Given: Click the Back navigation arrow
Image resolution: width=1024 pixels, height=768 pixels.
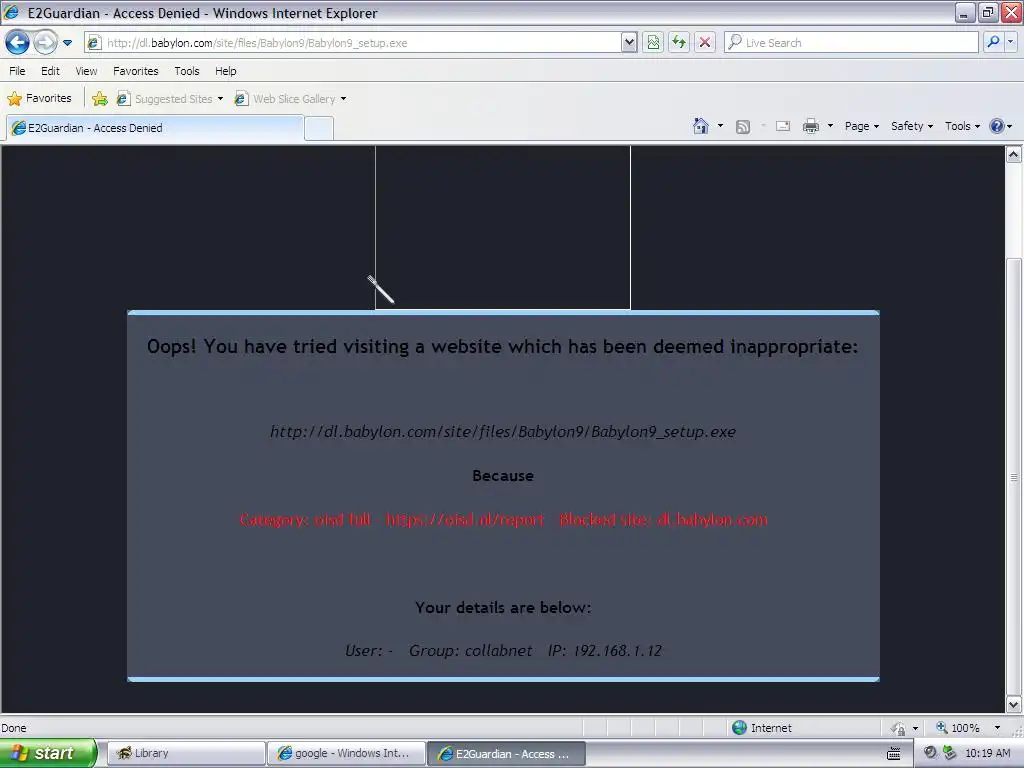Looking at the screenshot, I should click(17, 42).
